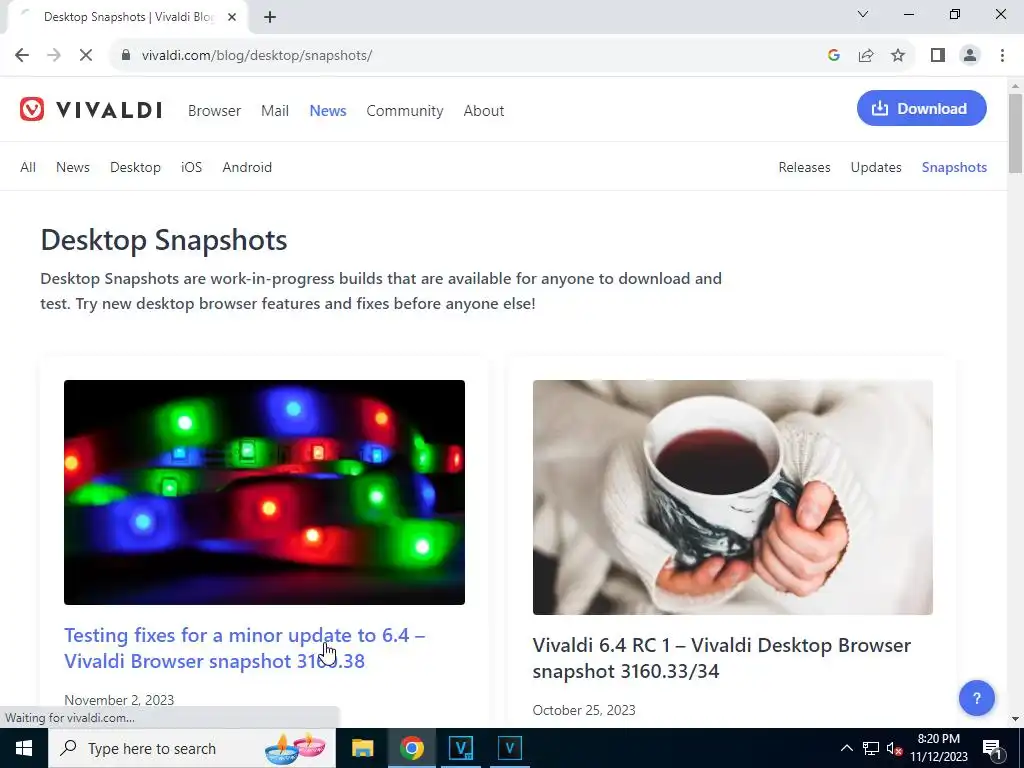This screenshot has width=1024, height=768.
Task: Switch to the Releases tab
Action: click(804, 167)
